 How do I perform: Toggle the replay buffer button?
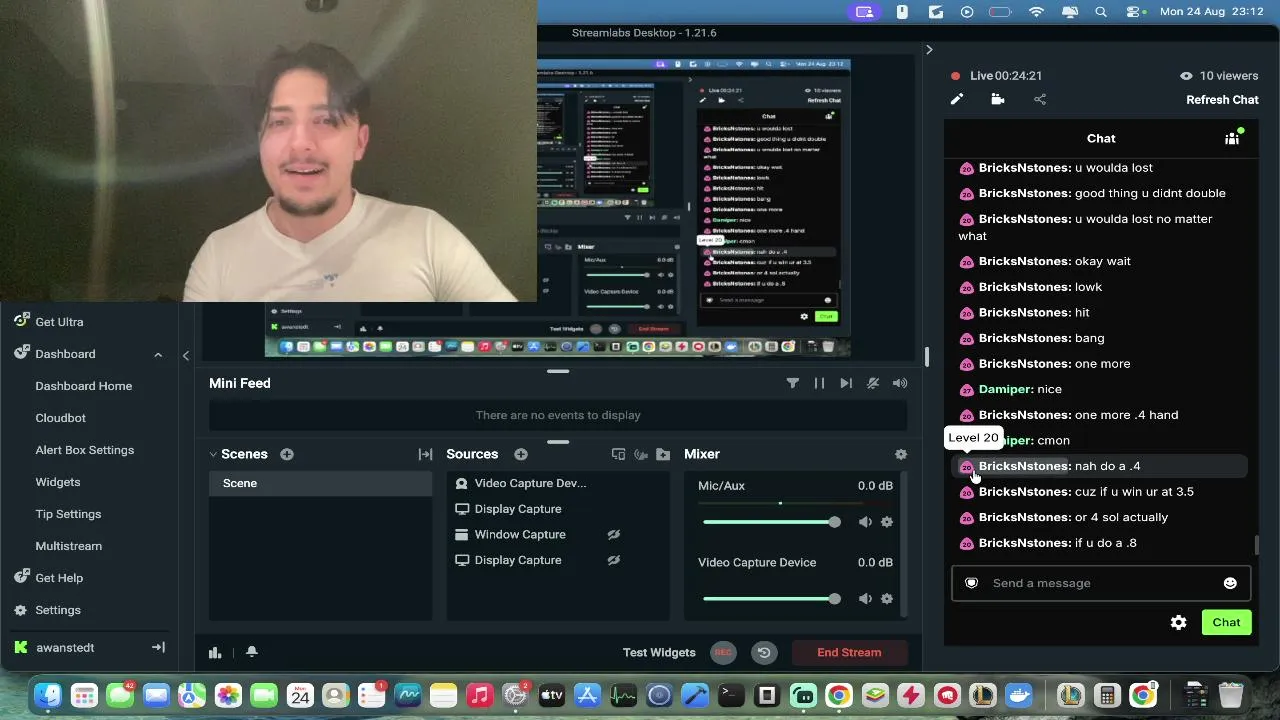click(x=764, y=652)
